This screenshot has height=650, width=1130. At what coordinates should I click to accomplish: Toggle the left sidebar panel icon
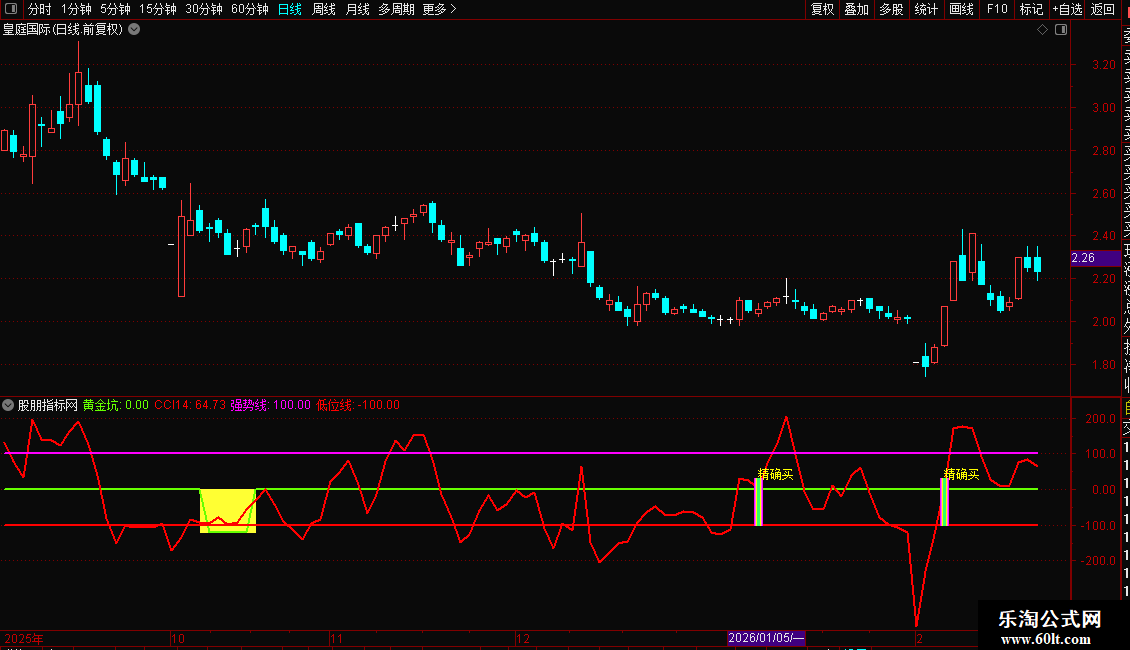[x=13, y=9]
